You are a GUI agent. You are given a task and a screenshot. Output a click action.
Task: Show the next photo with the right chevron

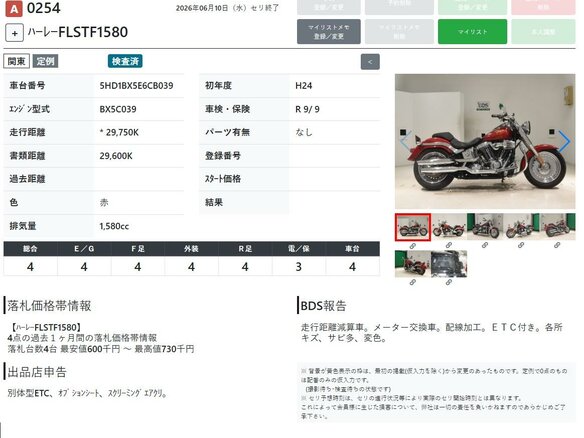[x=564, y=141]
